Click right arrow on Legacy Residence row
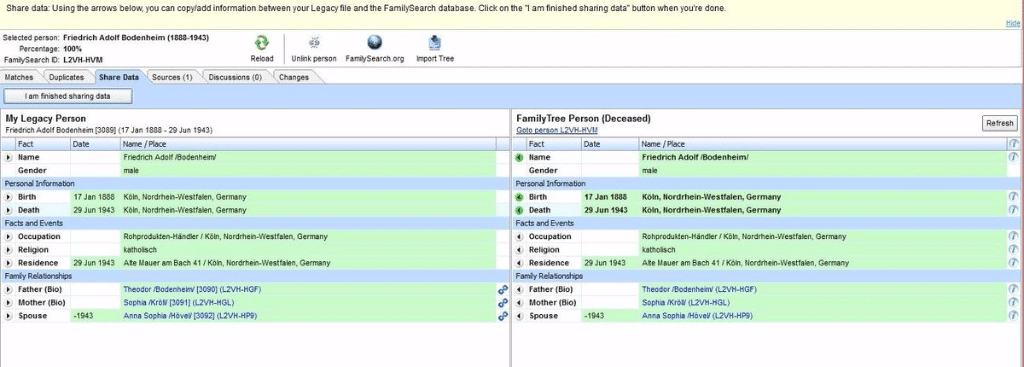 point(8,263)
